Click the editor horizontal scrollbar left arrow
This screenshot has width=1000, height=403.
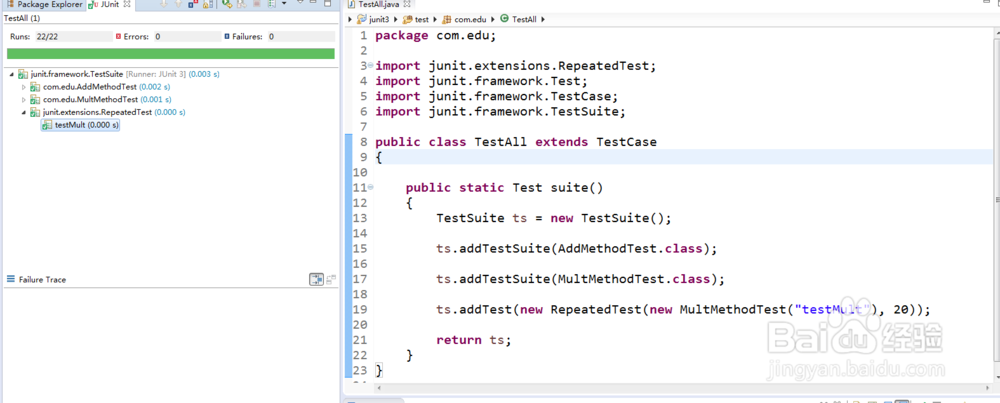(x=380, y=388)
